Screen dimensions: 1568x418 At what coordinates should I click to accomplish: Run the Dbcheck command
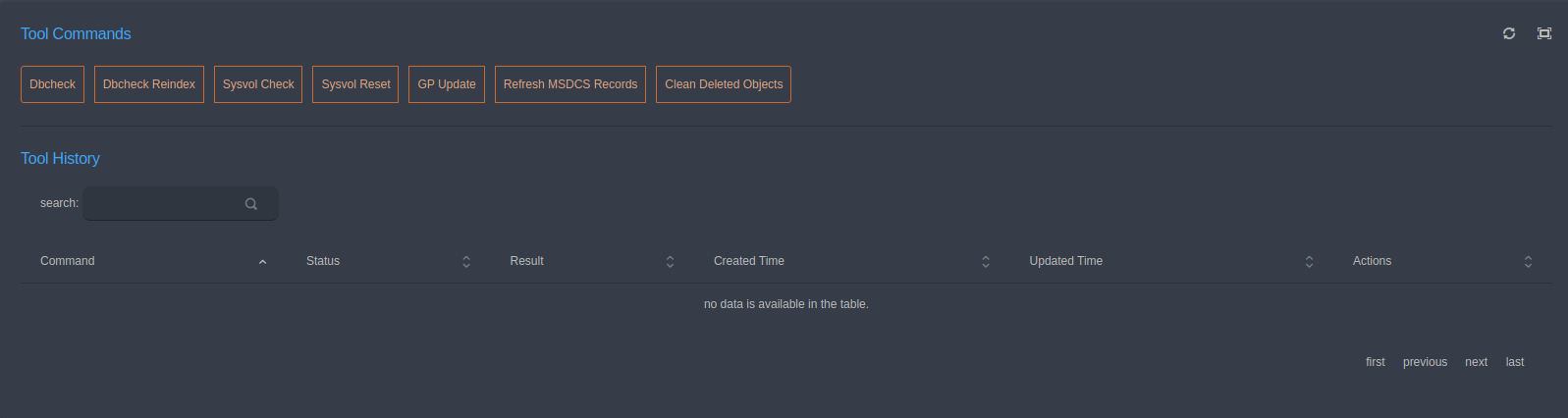point(52,84)
